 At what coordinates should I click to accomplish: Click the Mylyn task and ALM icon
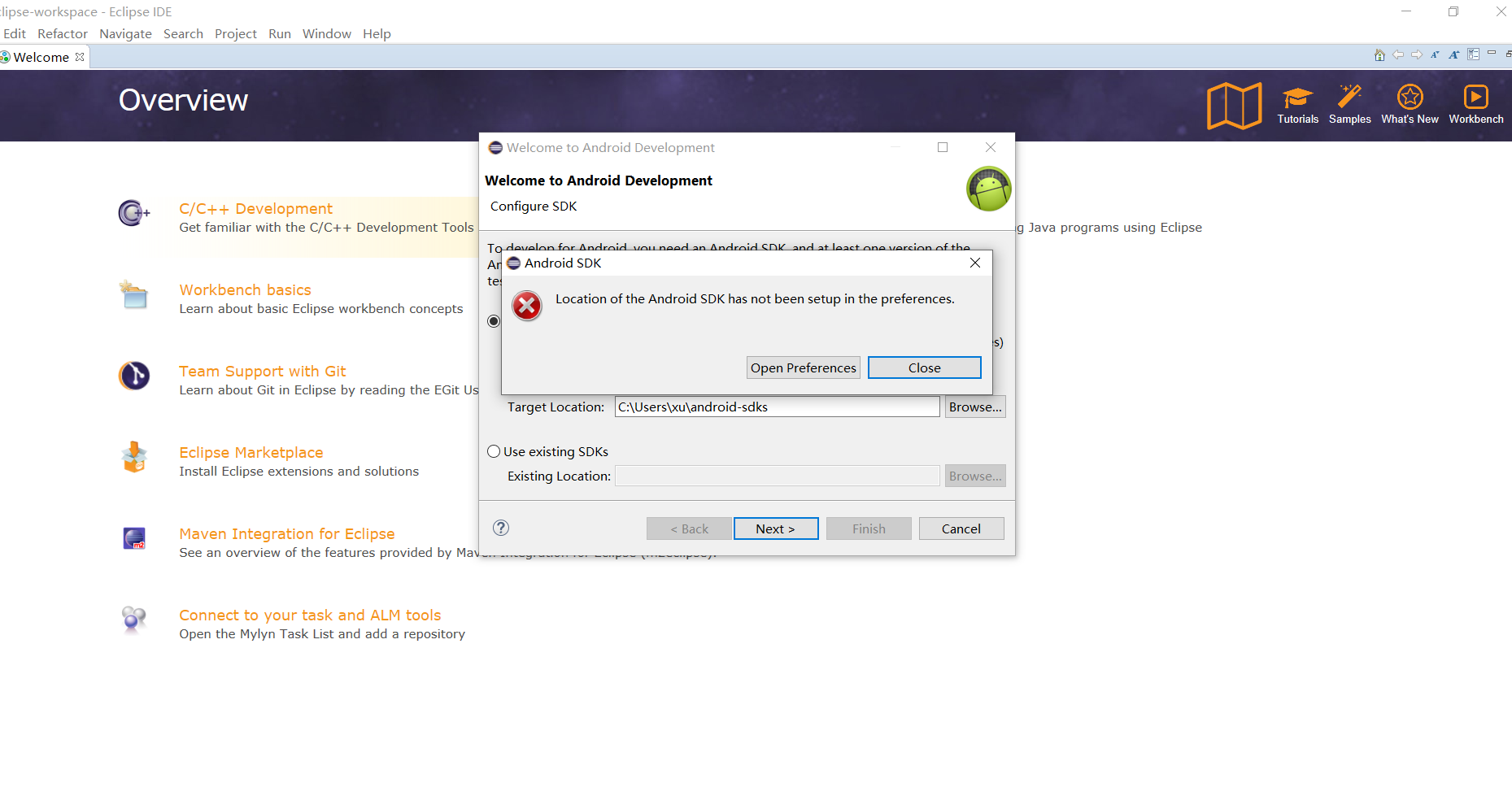134,620
